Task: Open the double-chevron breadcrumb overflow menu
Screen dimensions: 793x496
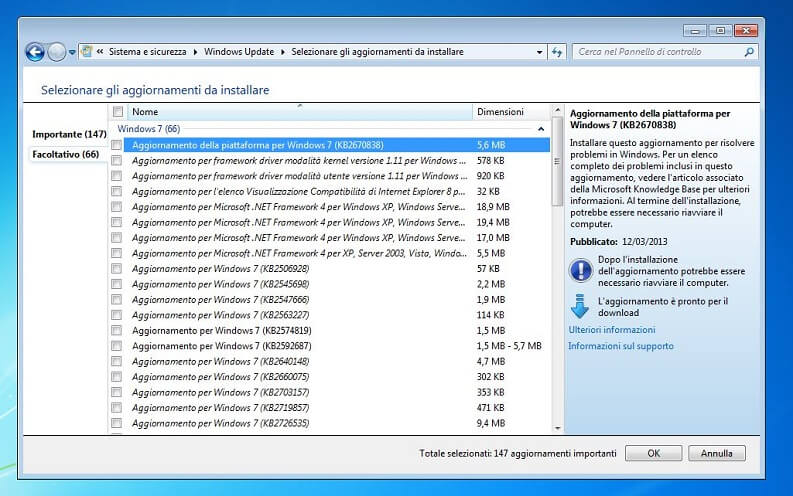Action: [100, 52]
